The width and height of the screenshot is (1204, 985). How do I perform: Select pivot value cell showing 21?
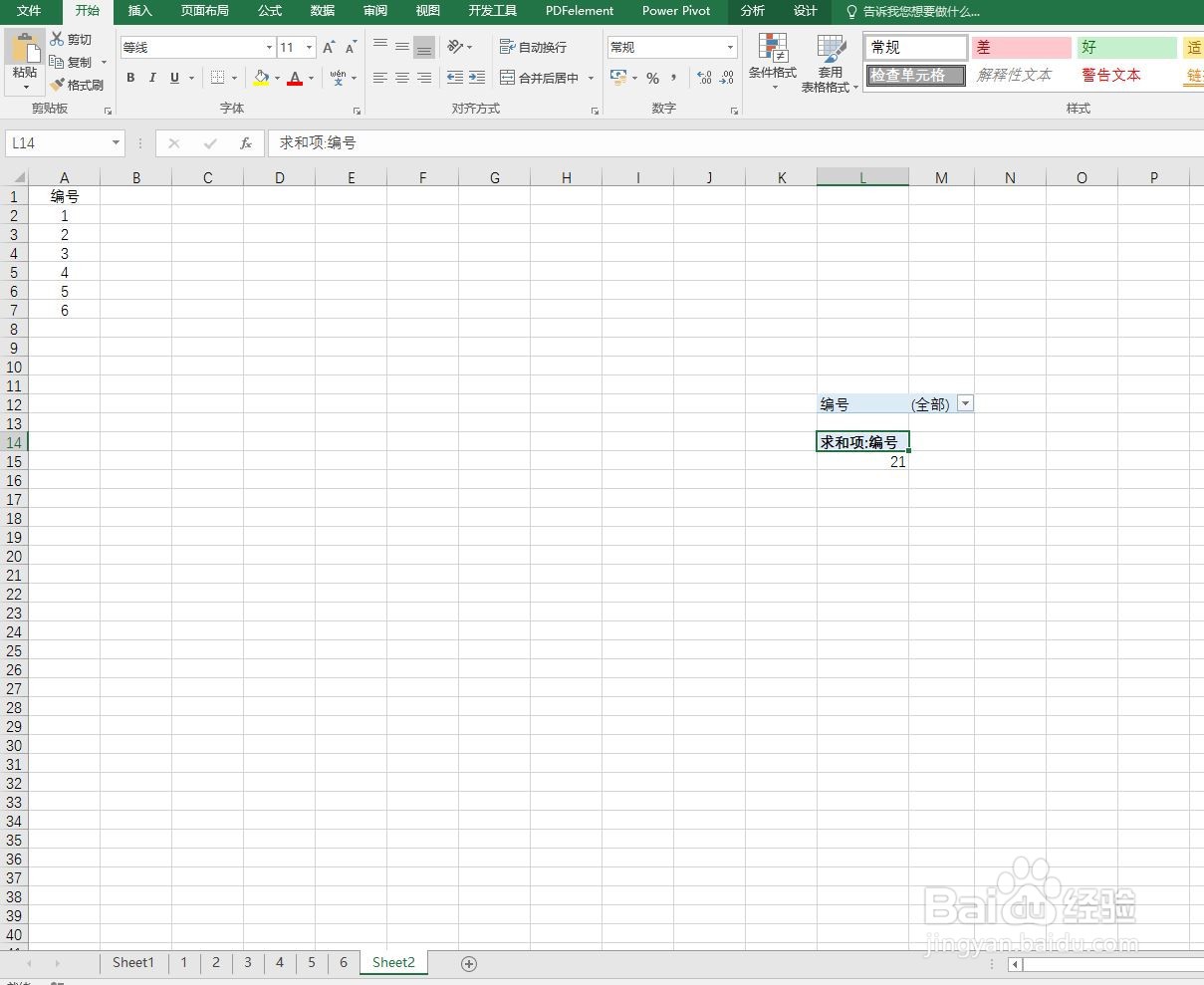pyautogui.click(x=862, y=461)
